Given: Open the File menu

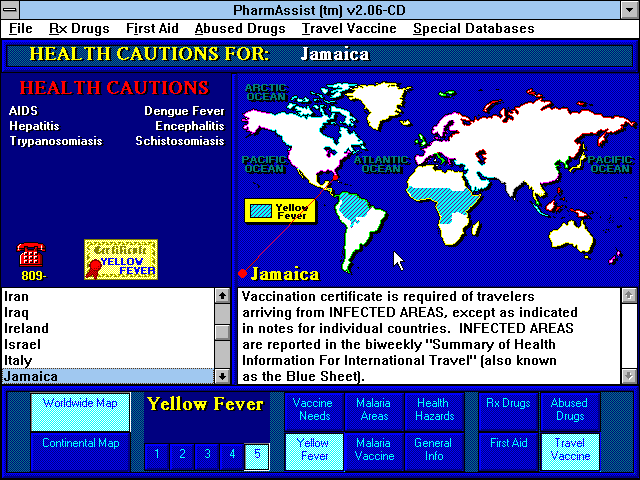Looking at the screenshot, I should (20, 29).
